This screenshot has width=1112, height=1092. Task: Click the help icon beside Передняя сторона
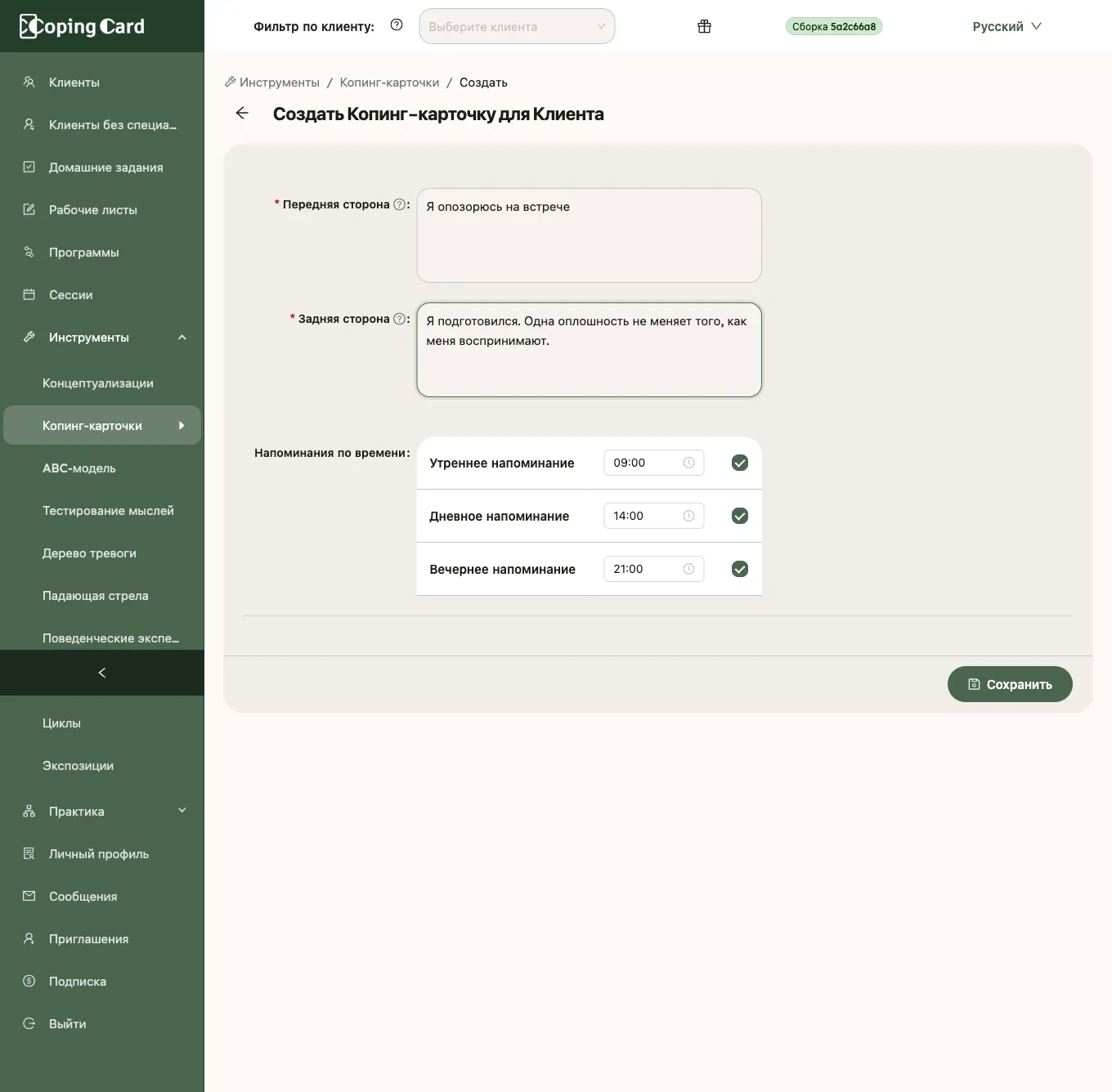[x=399, y=204]
